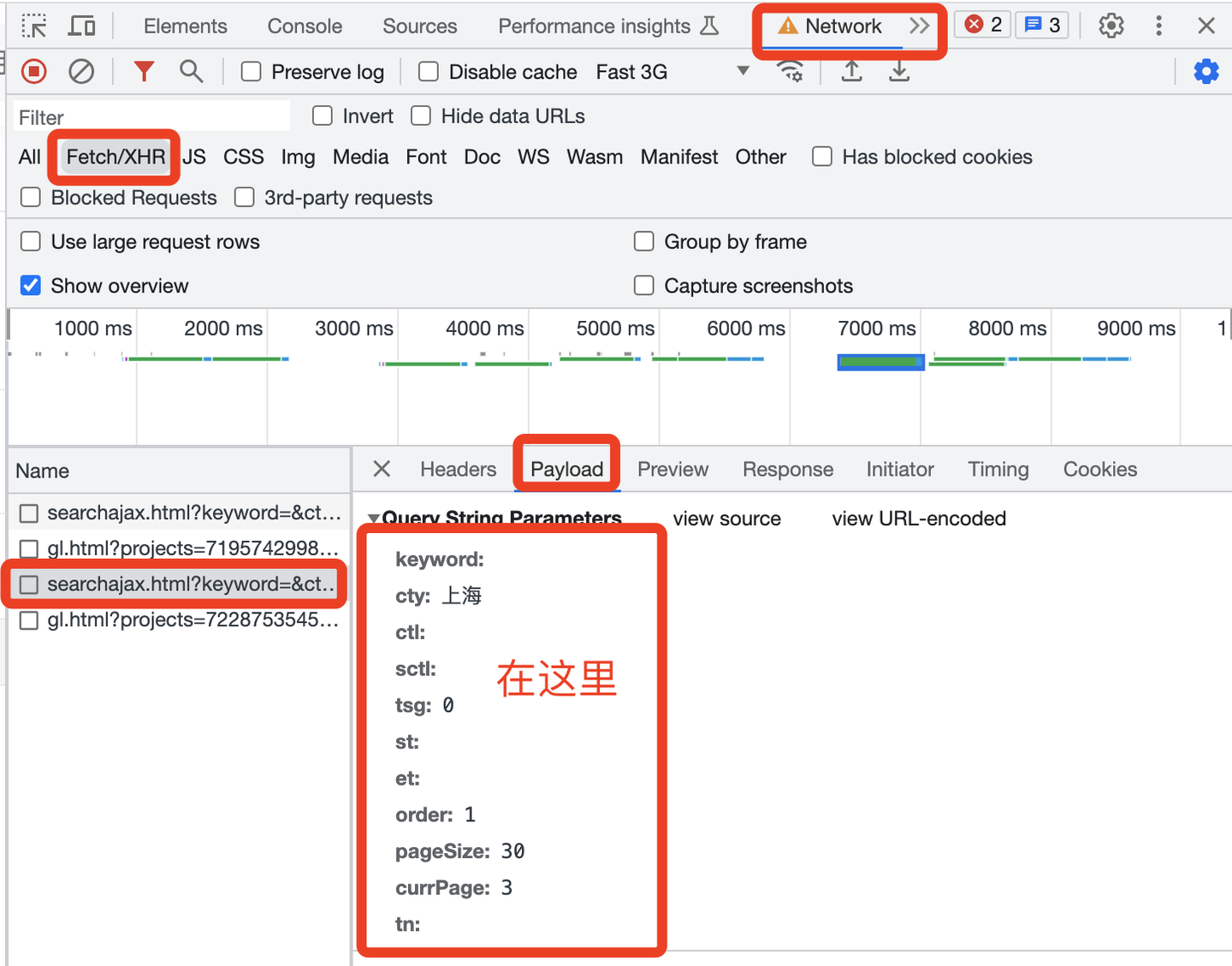Open the Response tab

(788, 470)
